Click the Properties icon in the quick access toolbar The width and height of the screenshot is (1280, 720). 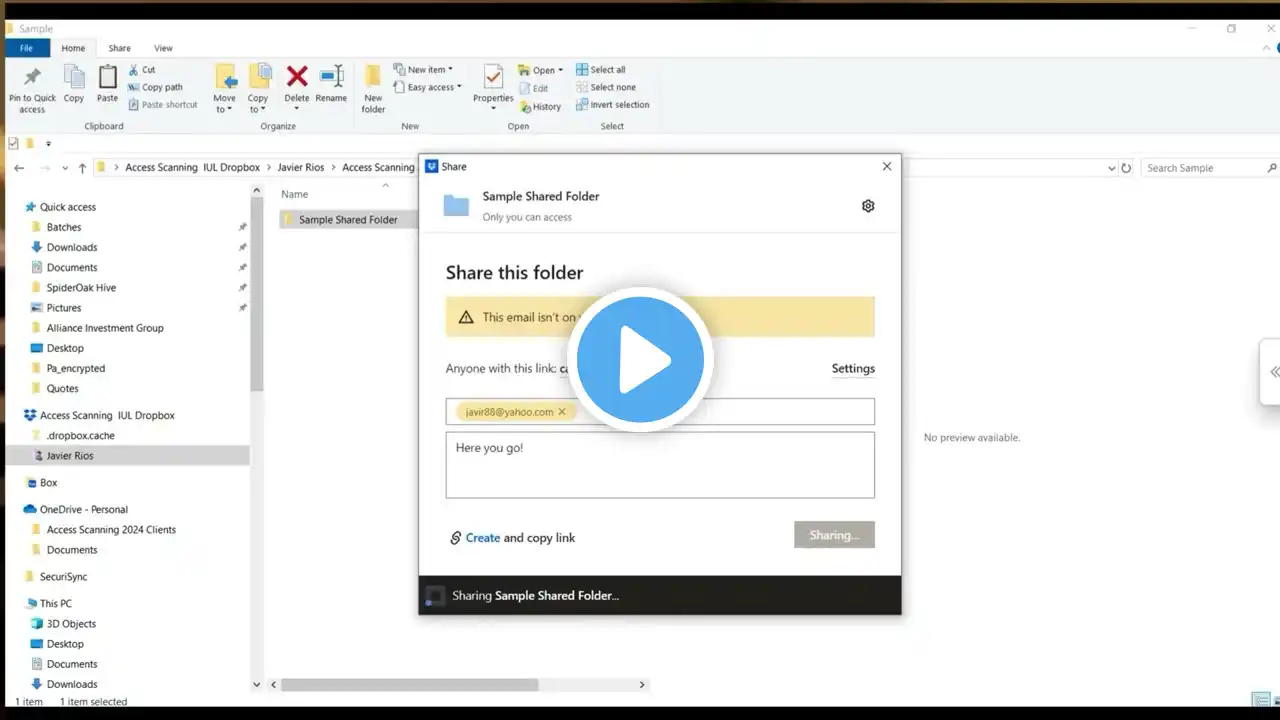click(x=13, y=143)
